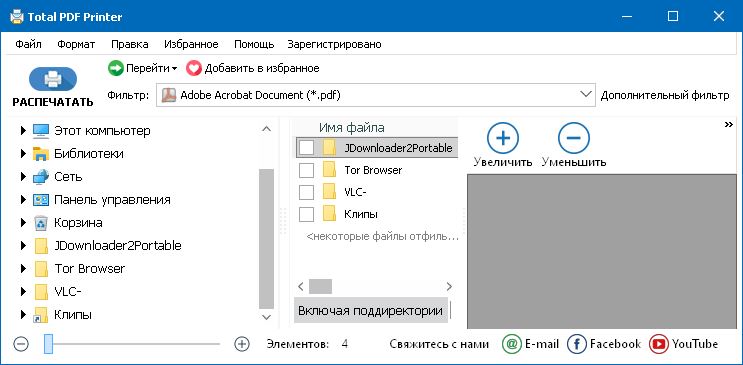The image size is (743, 365).
Task: Expand the Панель управления tree node
Action: point(23,200)
